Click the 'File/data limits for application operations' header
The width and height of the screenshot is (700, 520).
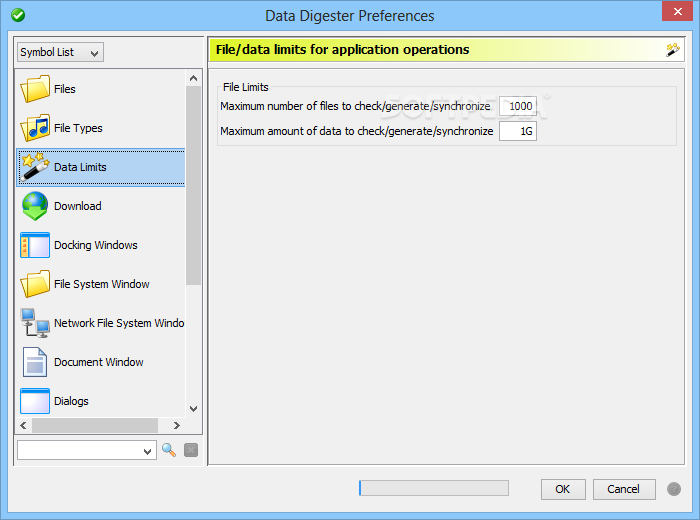pyautogui.click(x=342, y=50)
